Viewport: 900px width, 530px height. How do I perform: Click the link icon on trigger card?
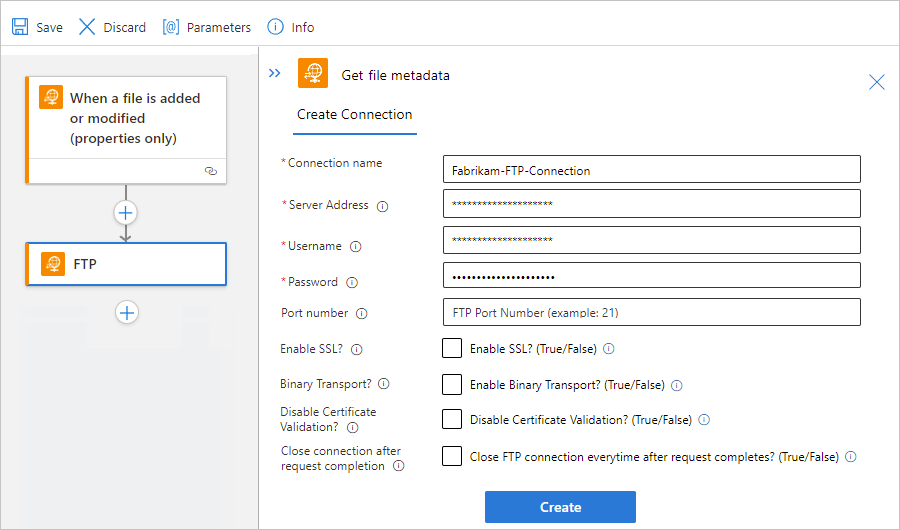point(210,171)
